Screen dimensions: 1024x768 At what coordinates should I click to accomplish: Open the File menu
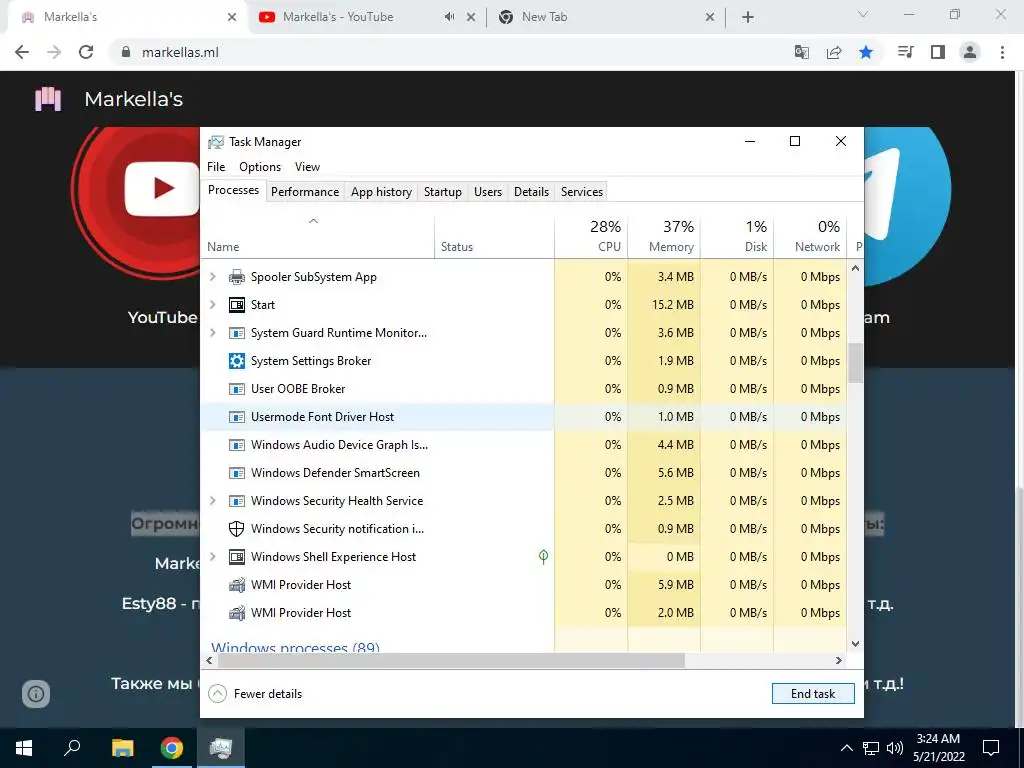click(x=216, y=167)
